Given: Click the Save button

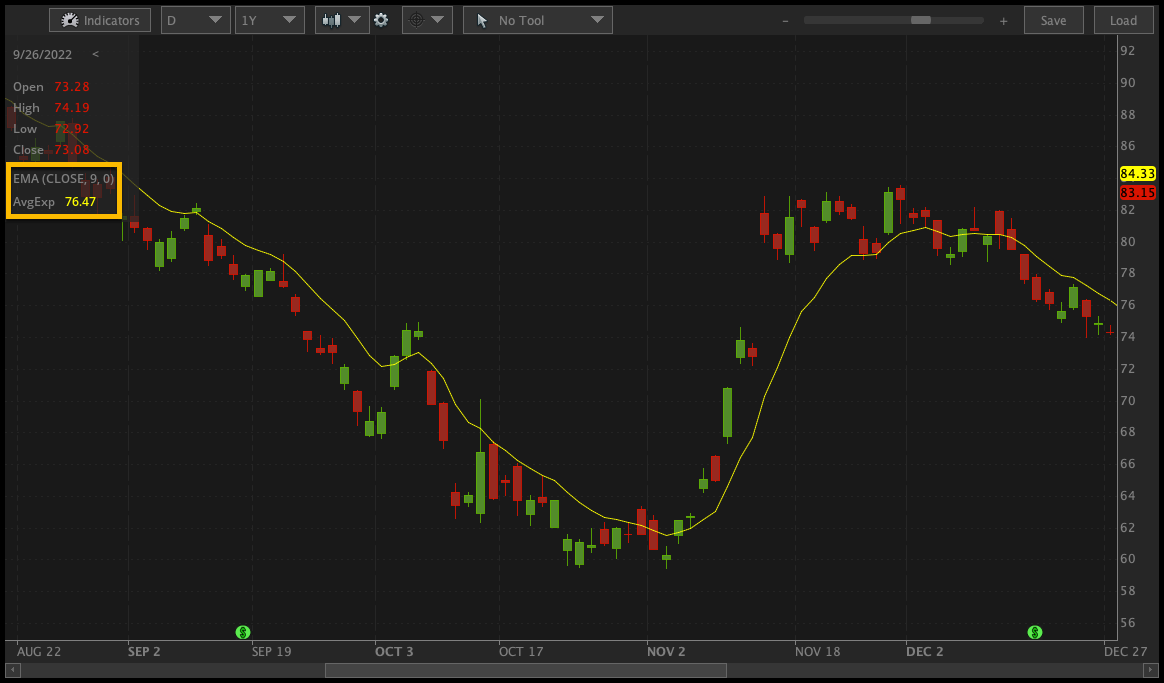Looking at the screenshot, I should (1053, 19).
